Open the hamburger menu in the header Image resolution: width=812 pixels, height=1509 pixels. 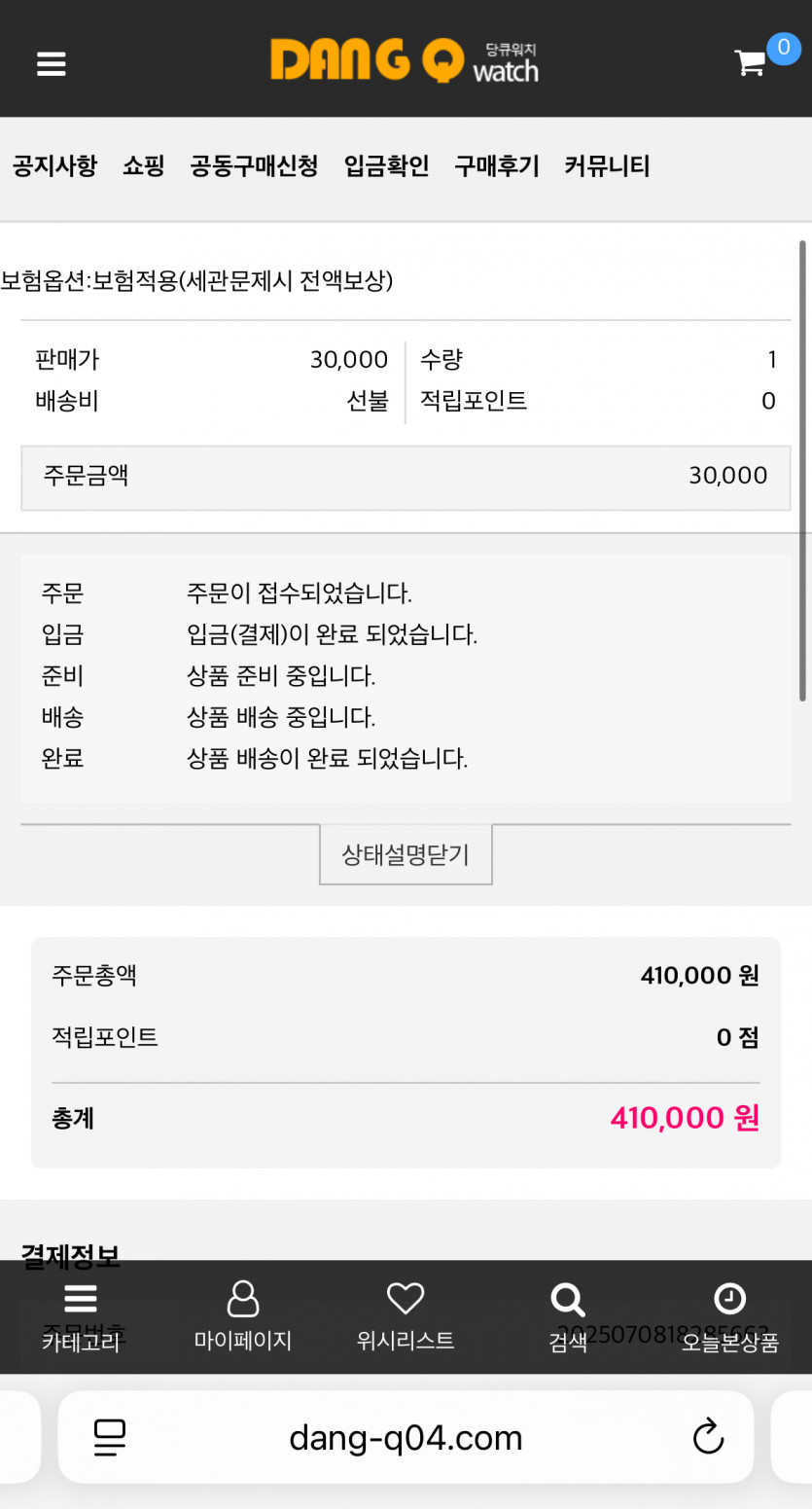[52, 64]
